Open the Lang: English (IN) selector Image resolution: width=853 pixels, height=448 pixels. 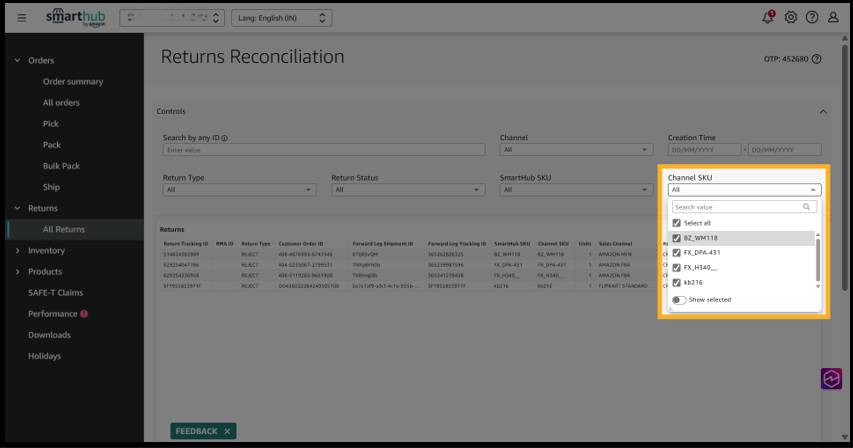[281, 18]
